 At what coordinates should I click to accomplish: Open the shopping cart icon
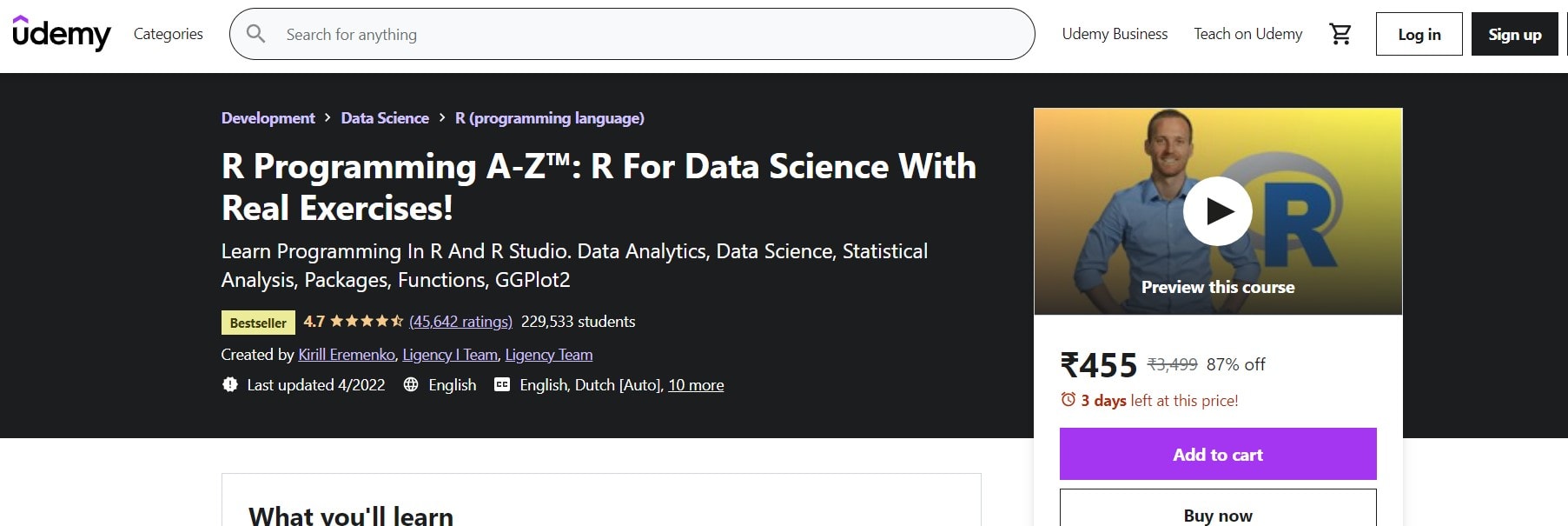pyautogui.click(x=1340, y=34)
